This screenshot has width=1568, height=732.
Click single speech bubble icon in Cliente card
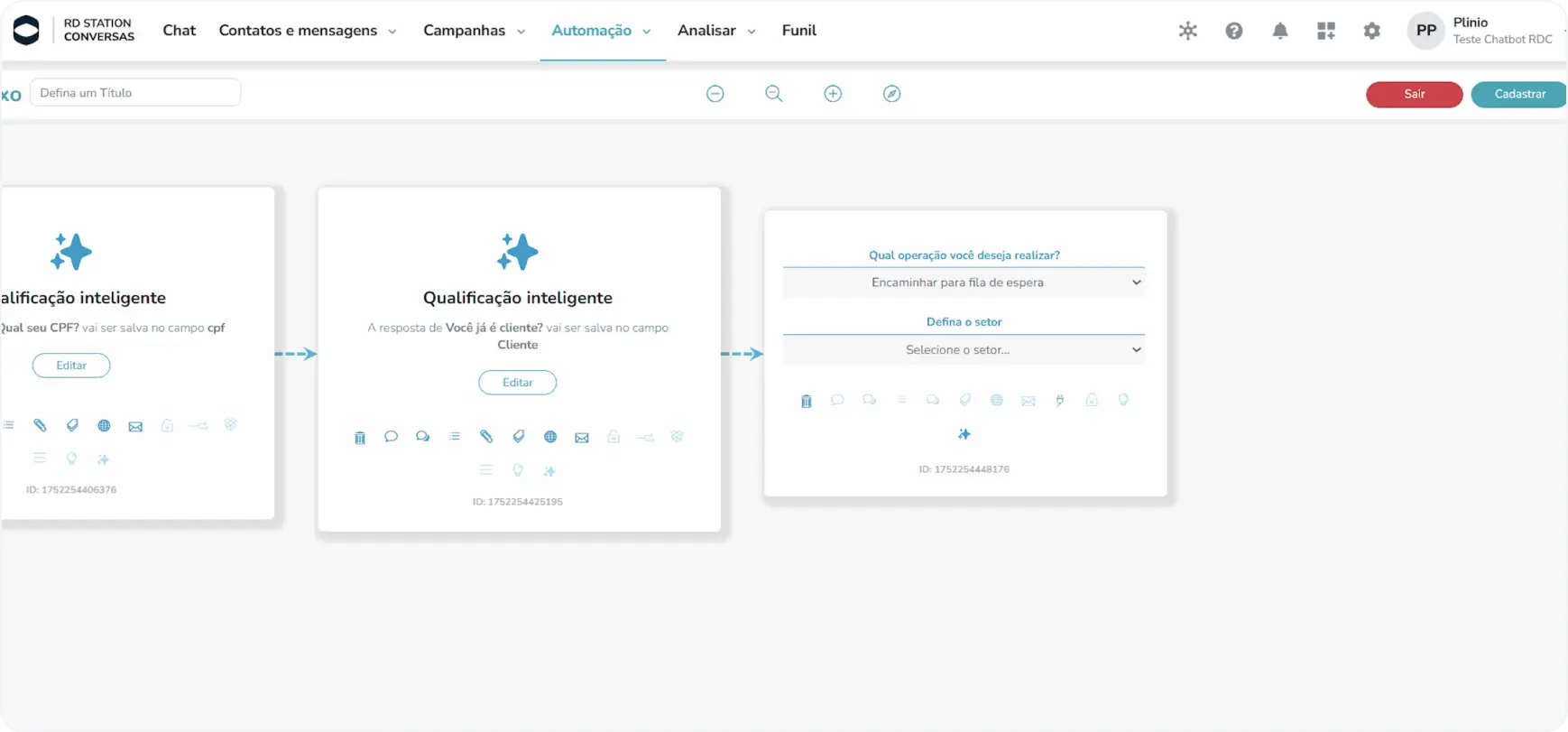tap(391, 437)
